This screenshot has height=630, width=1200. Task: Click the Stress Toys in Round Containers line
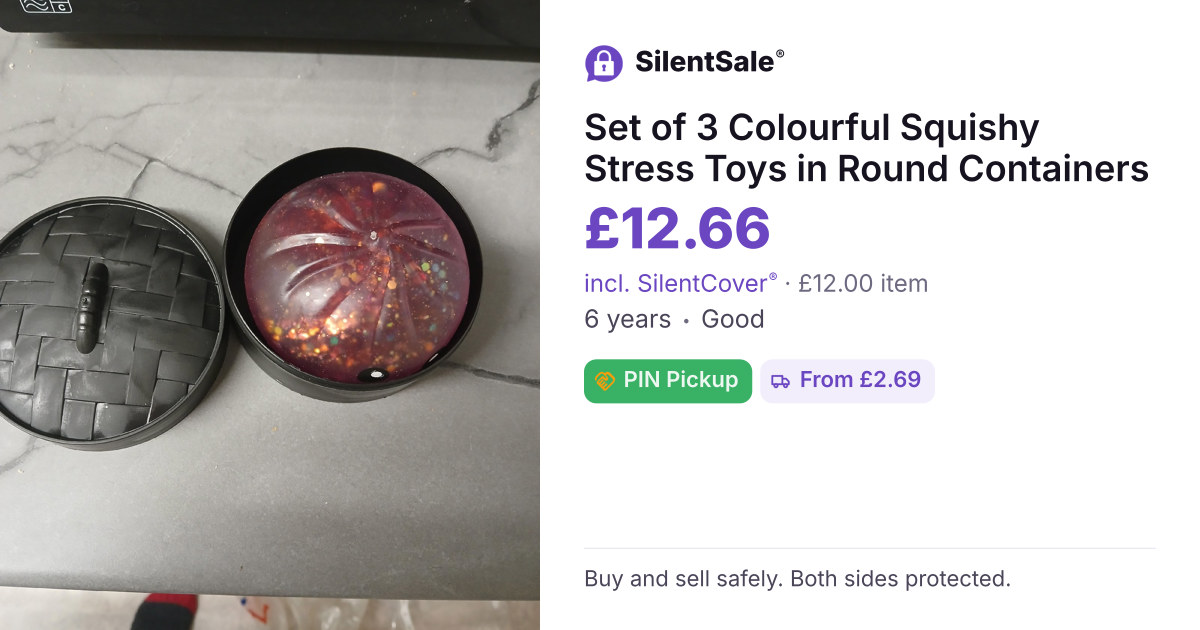[867, 169]
